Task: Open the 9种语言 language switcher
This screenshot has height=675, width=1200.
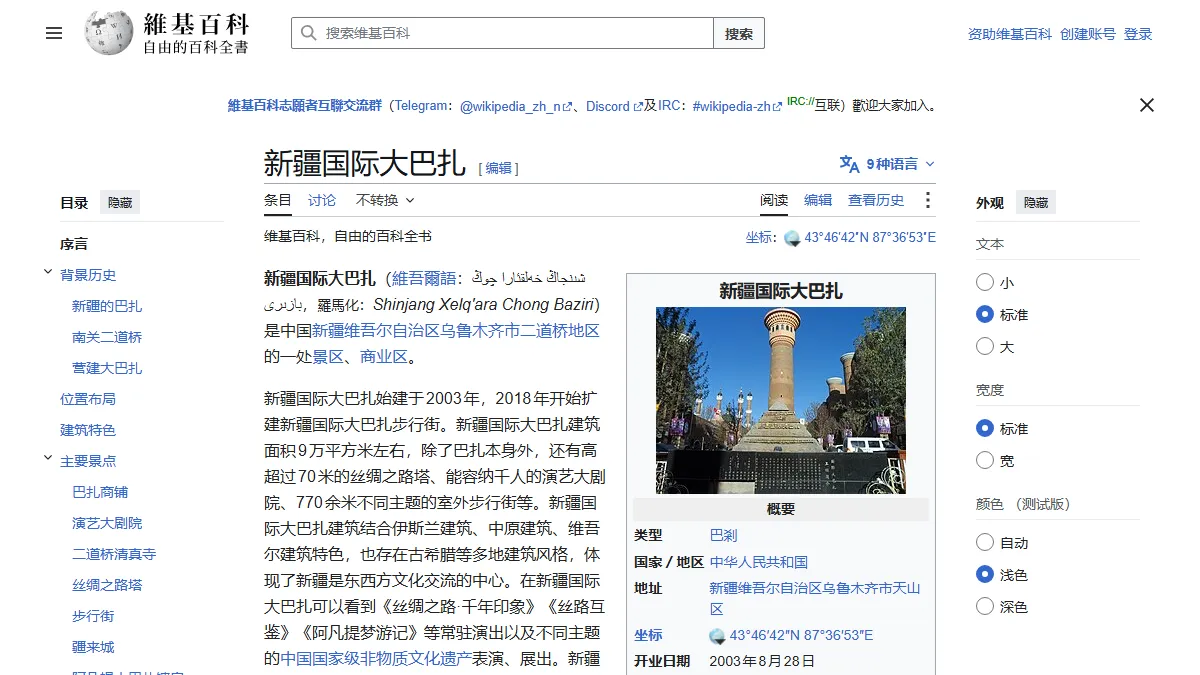Action: (x=887, y=164)
